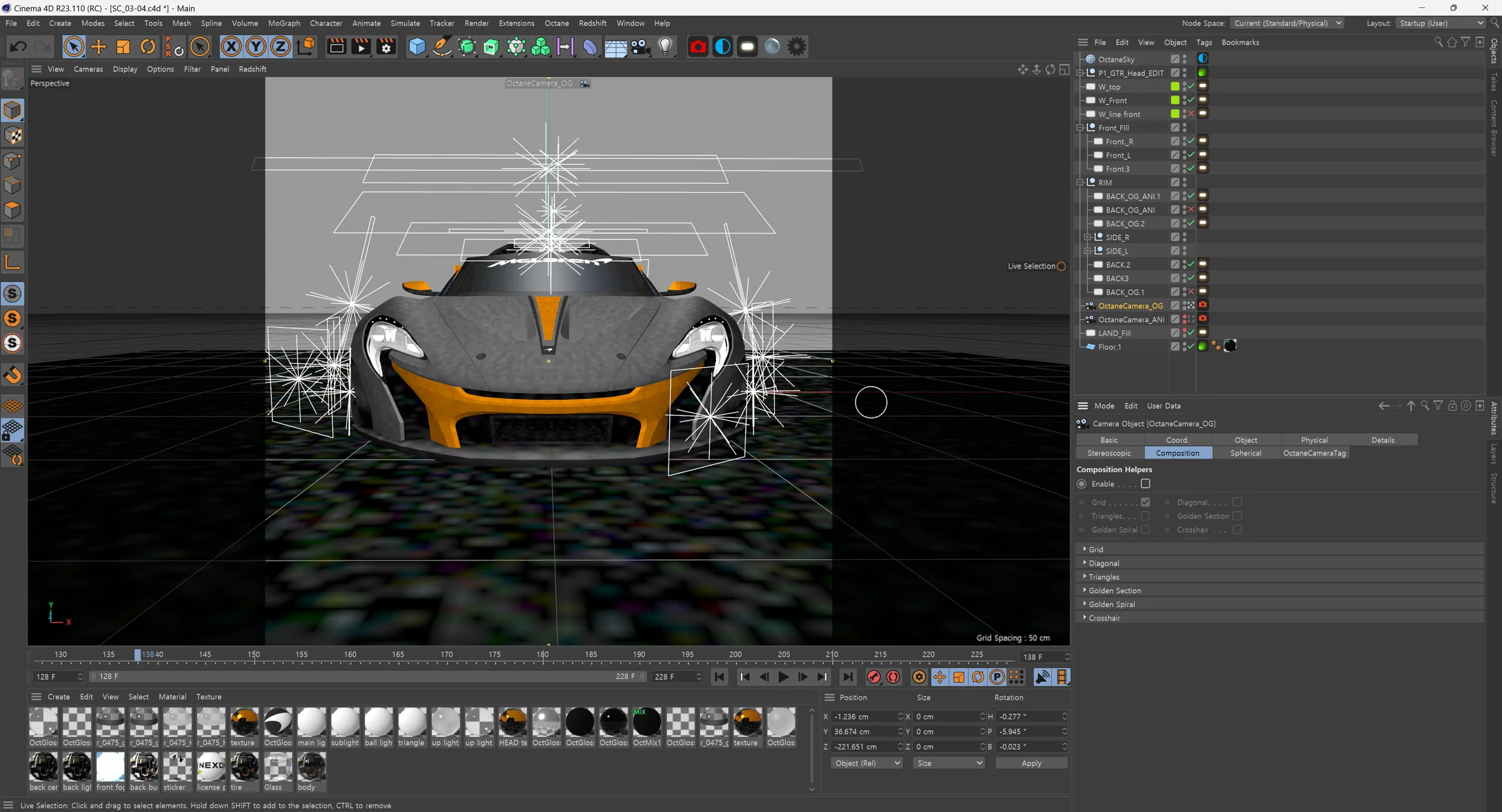Select the body material thumbnail
The height and width of the screenshot is (812, 1502).
311,766
